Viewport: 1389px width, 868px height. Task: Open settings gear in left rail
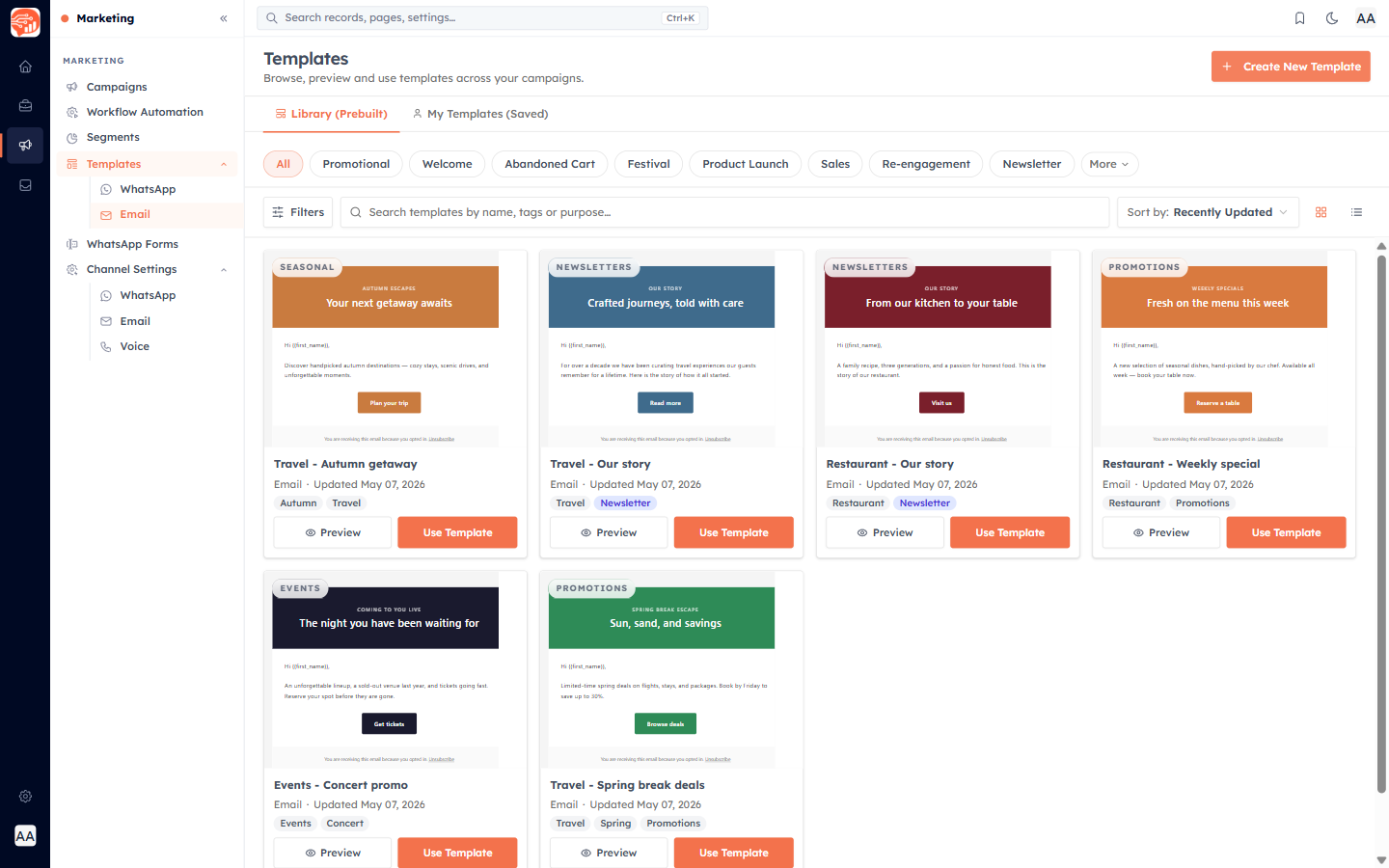[x=25, y=797]
